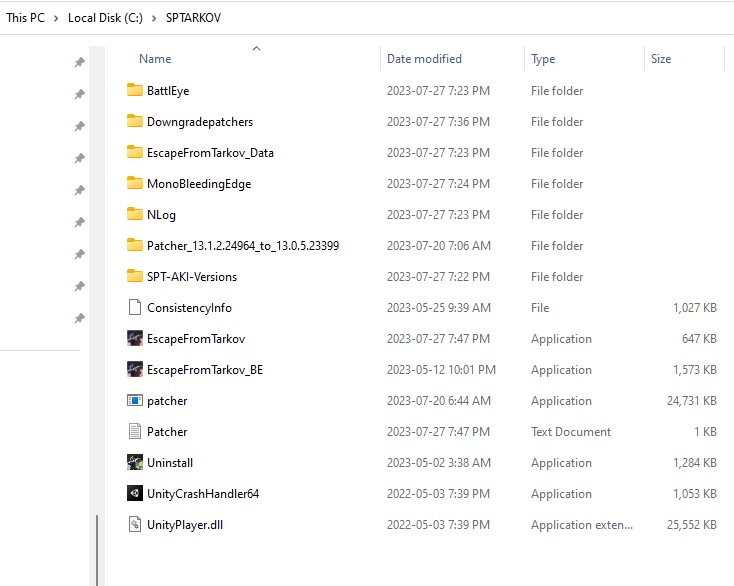Select the NLog folder name
The image size is (734, 586).
pos(161,215)
